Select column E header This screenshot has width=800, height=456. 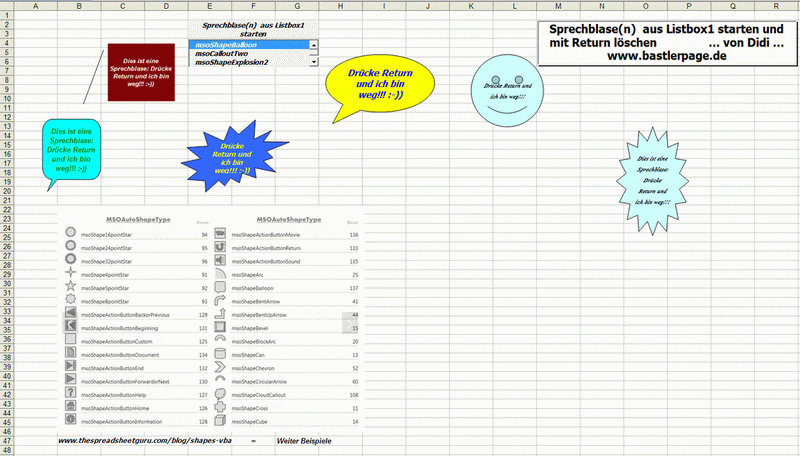tap(210, 6)
